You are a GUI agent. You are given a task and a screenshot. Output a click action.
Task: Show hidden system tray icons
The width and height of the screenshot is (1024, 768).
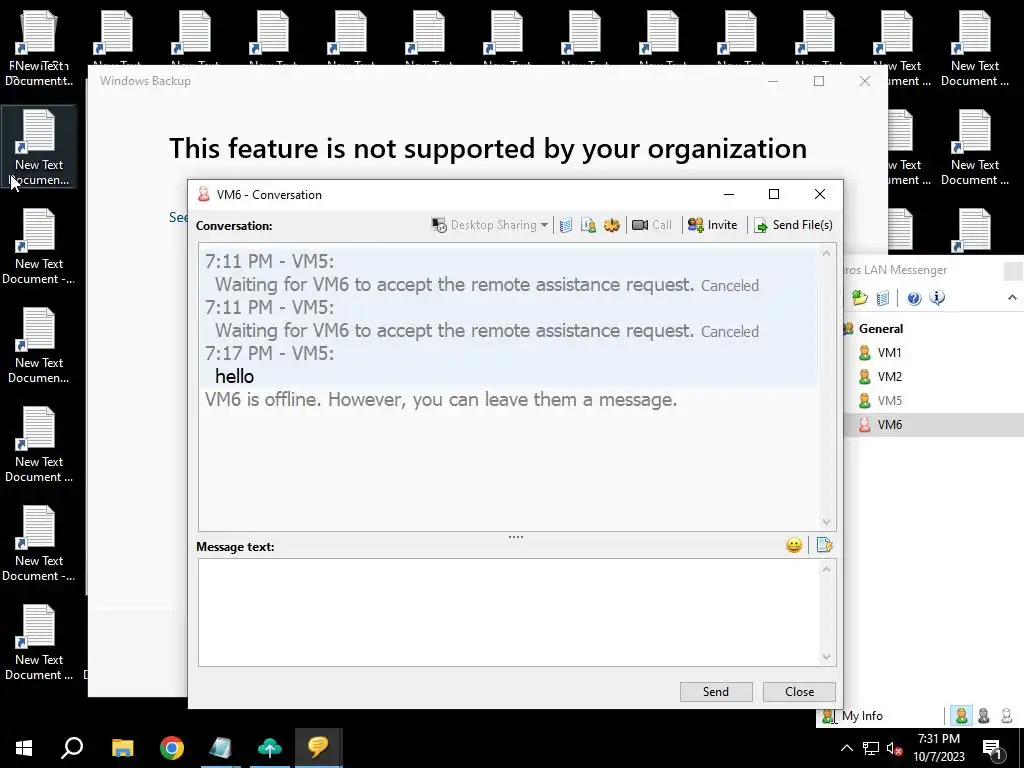pyautogui.click(x=846, y=748)
